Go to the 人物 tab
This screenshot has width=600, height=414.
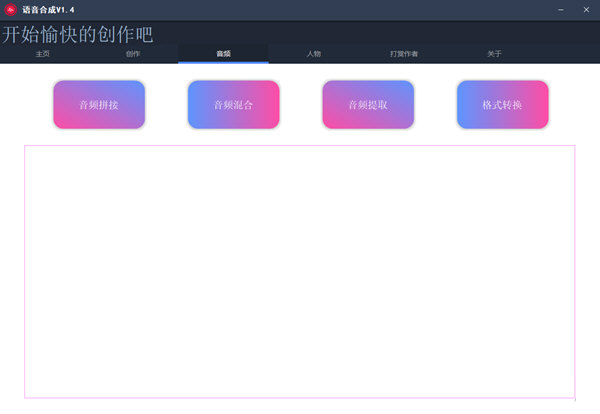[x=314, y=54]
